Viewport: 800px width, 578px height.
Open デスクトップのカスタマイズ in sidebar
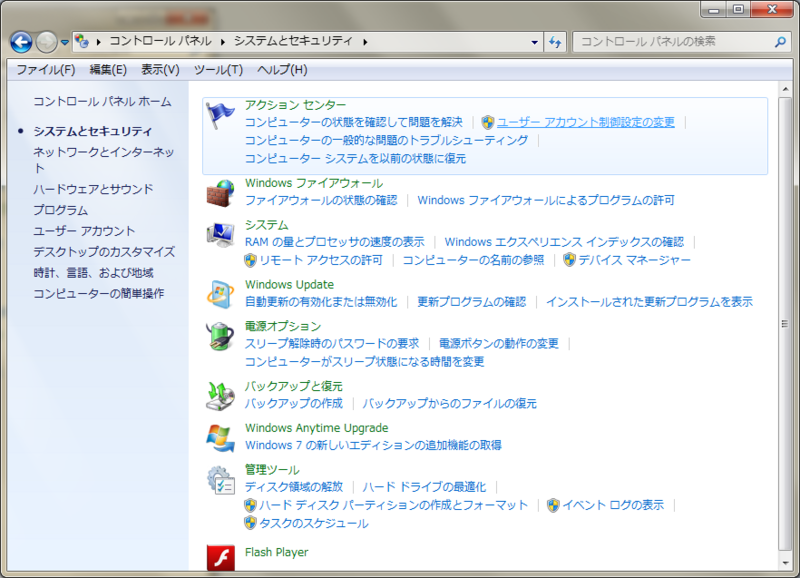(104, 252)
